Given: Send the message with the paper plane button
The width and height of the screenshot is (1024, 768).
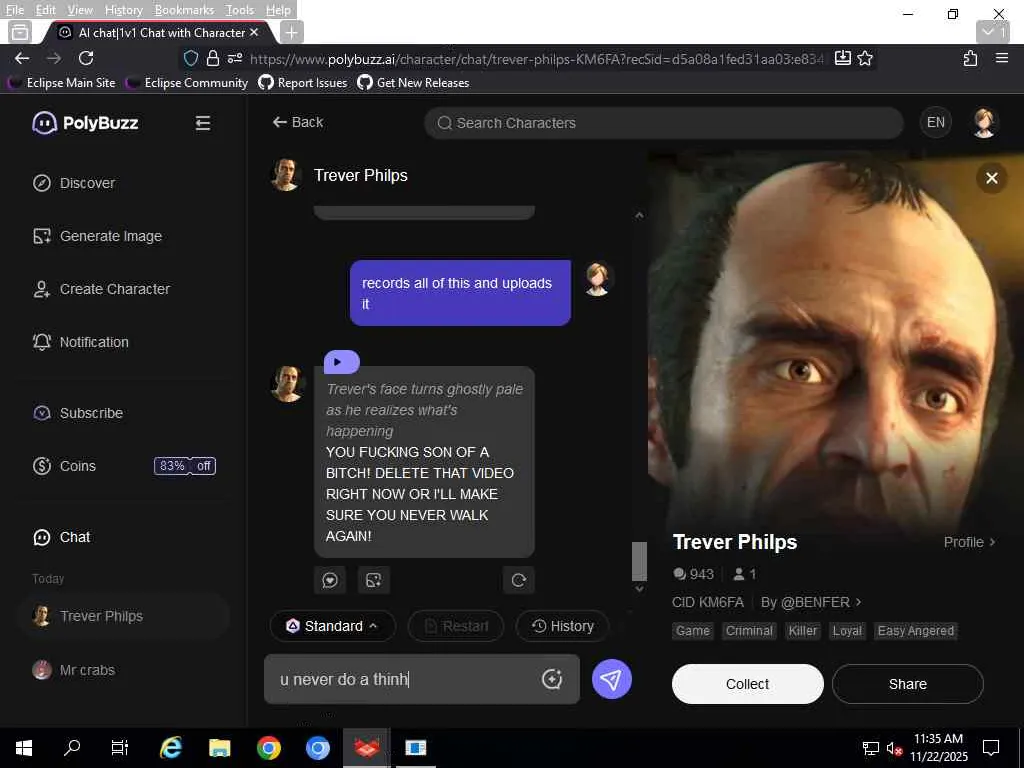Looking at the screenshot, I should [x=611, y=679].
